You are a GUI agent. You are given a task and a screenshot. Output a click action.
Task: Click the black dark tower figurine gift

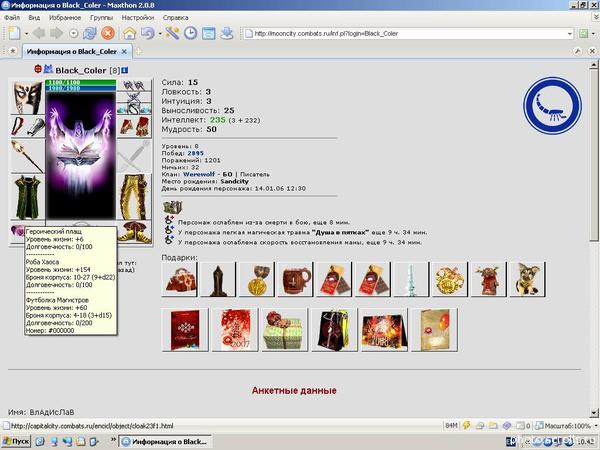coord(218,279)
